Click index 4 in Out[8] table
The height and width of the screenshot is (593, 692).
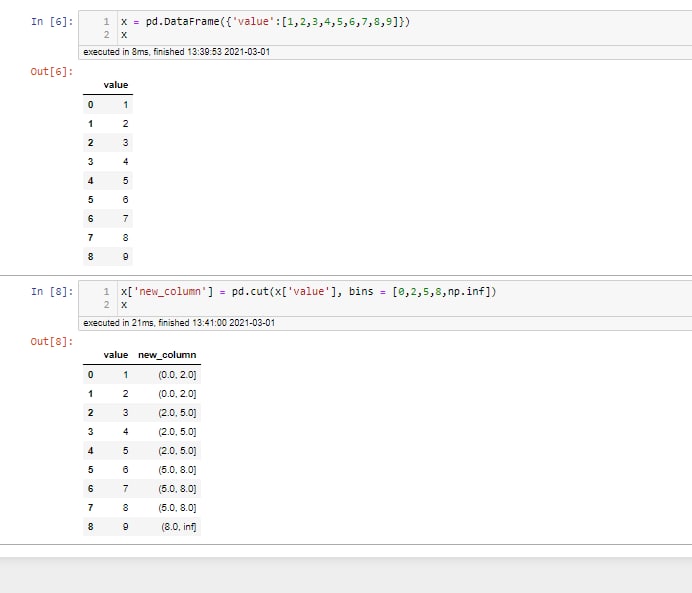[90, 450]
